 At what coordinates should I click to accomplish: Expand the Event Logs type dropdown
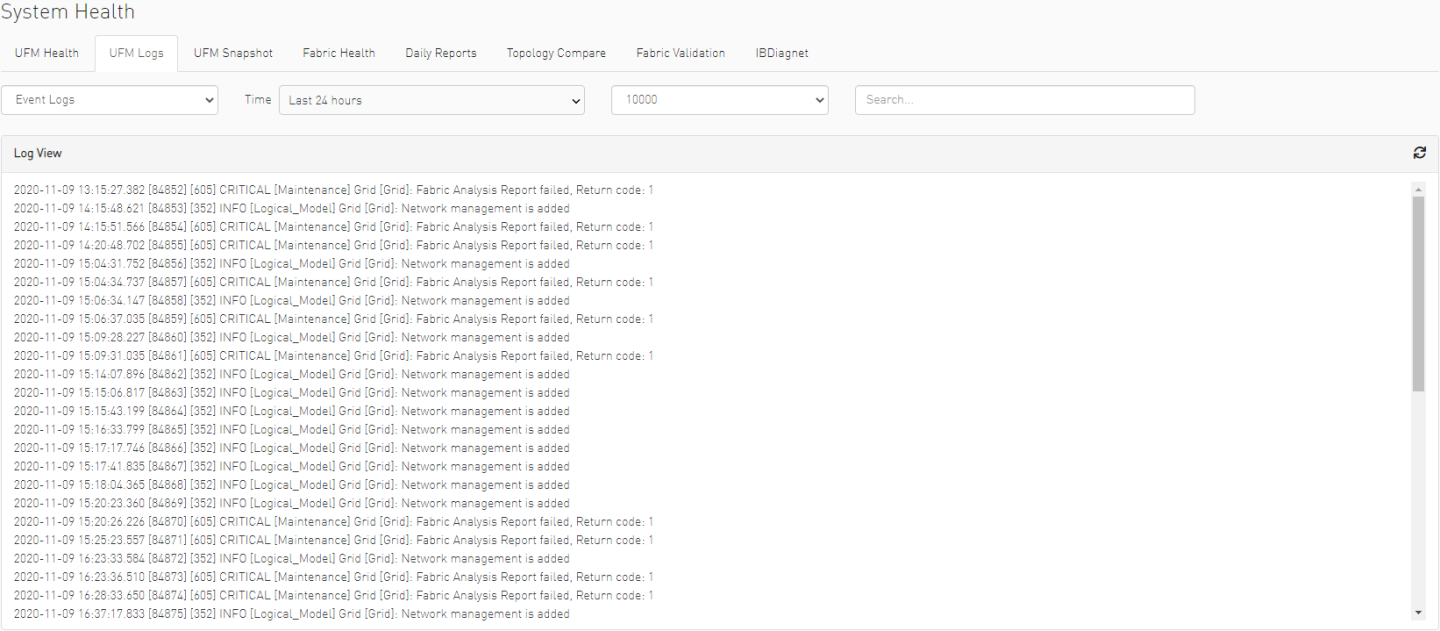point(111,100)
